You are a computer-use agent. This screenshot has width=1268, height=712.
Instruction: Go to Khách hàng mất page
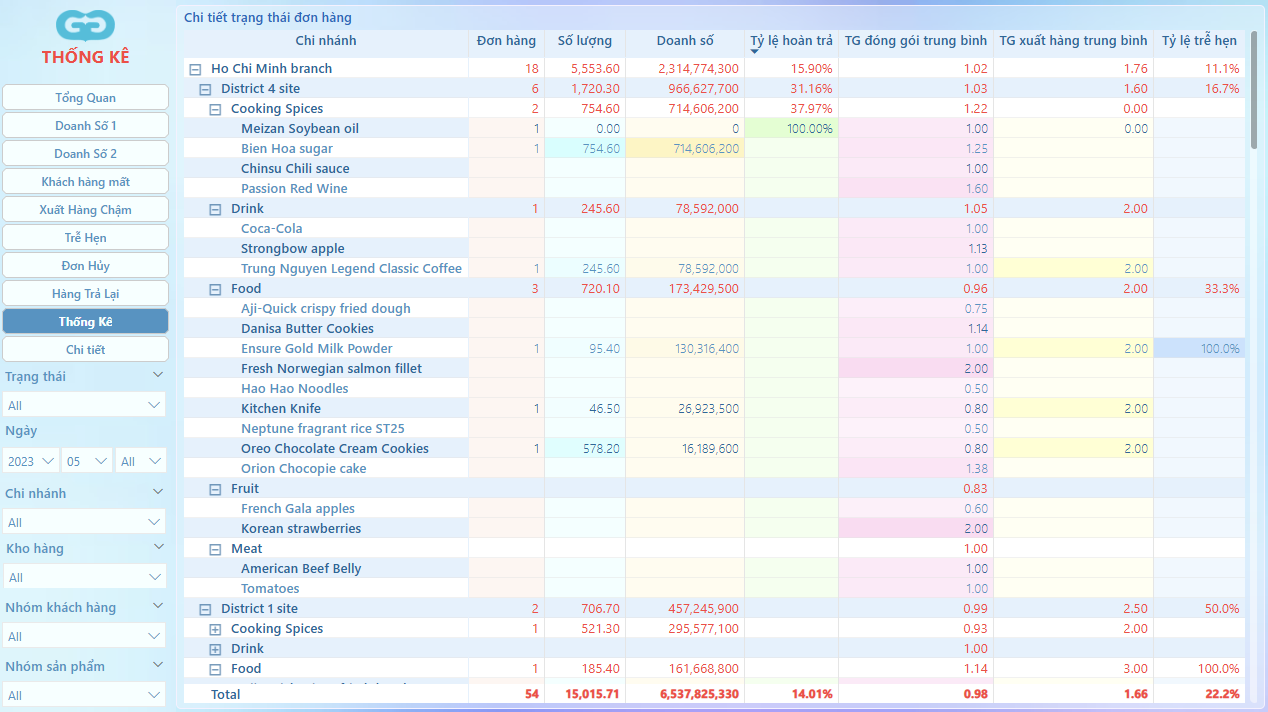[85, 181]
